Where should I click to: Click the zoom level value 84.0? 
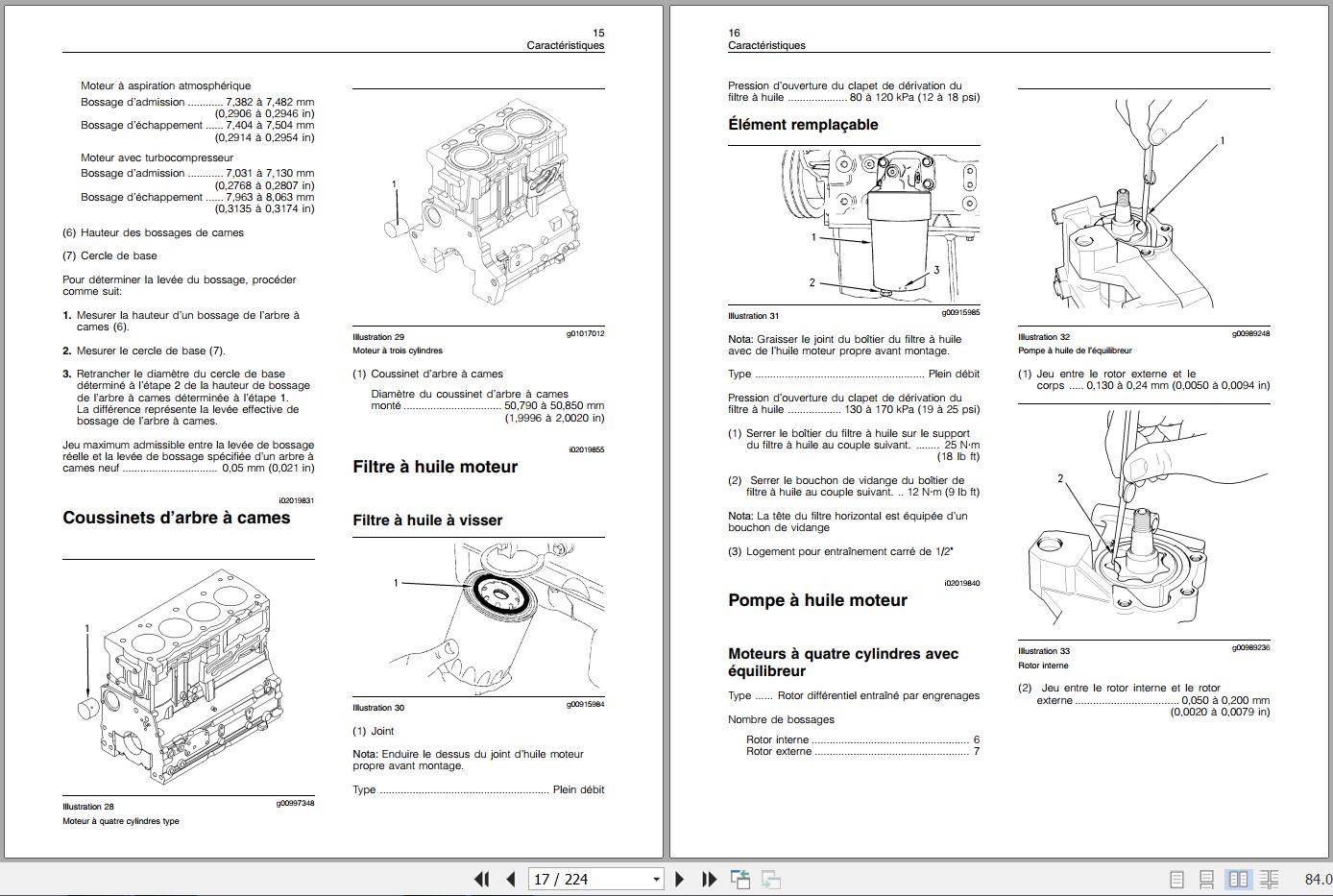1318,879
